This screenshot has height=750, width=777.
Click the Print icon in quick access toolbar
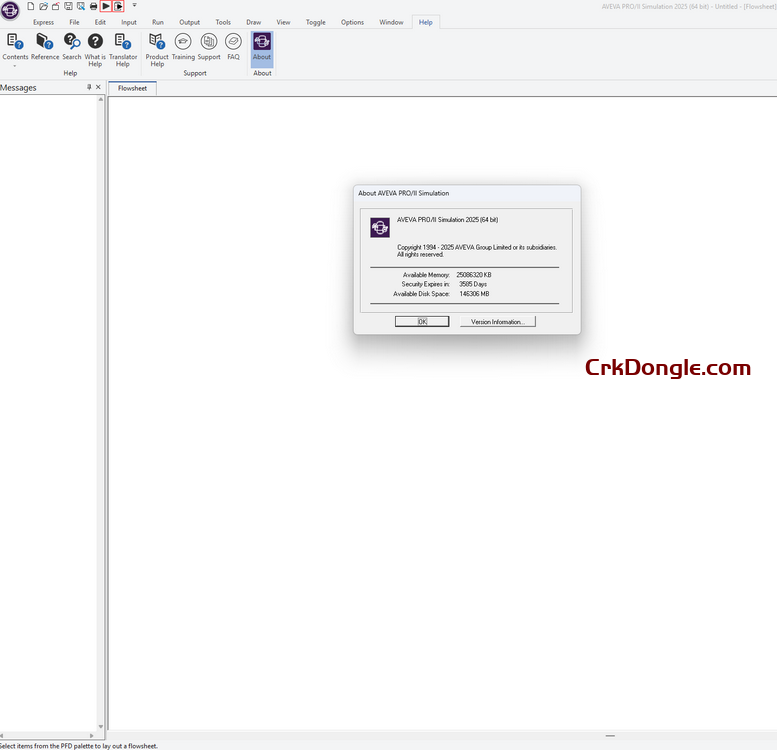(x=93, y=6)
